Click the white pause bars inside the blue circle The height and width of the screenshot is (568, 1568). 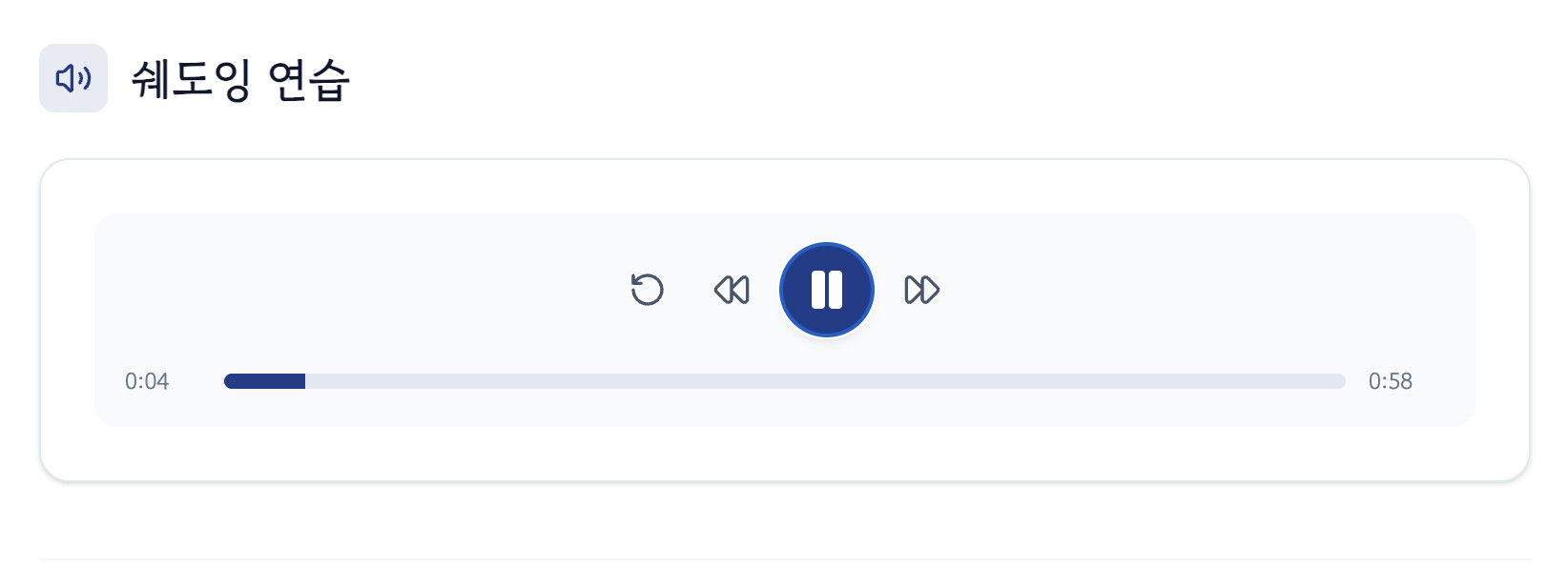click(x=826, y=290)
